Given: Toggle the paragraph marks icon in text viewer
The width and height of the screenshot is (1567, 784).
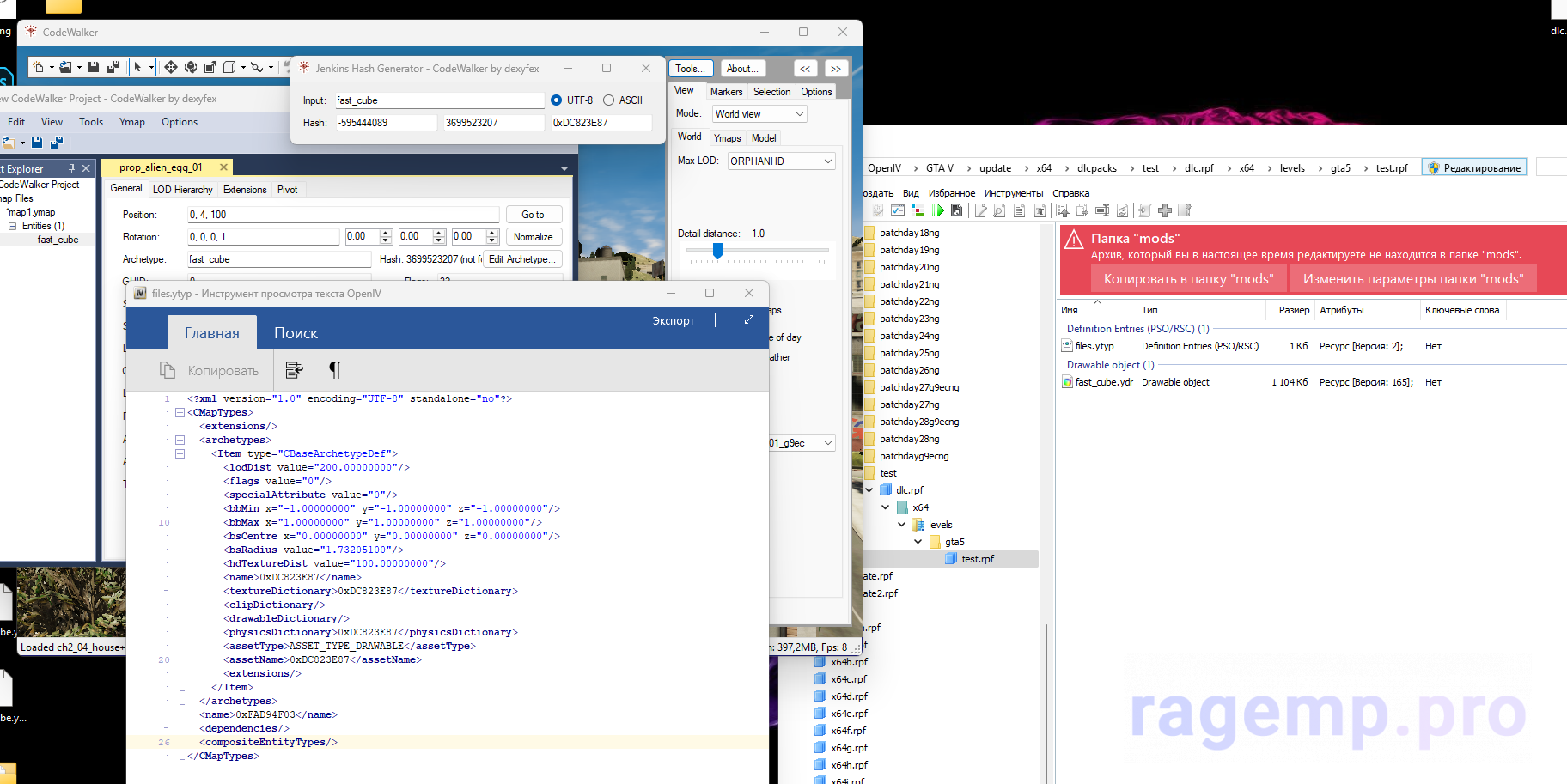Looking at the screenshot, I should tap(335, 370).
